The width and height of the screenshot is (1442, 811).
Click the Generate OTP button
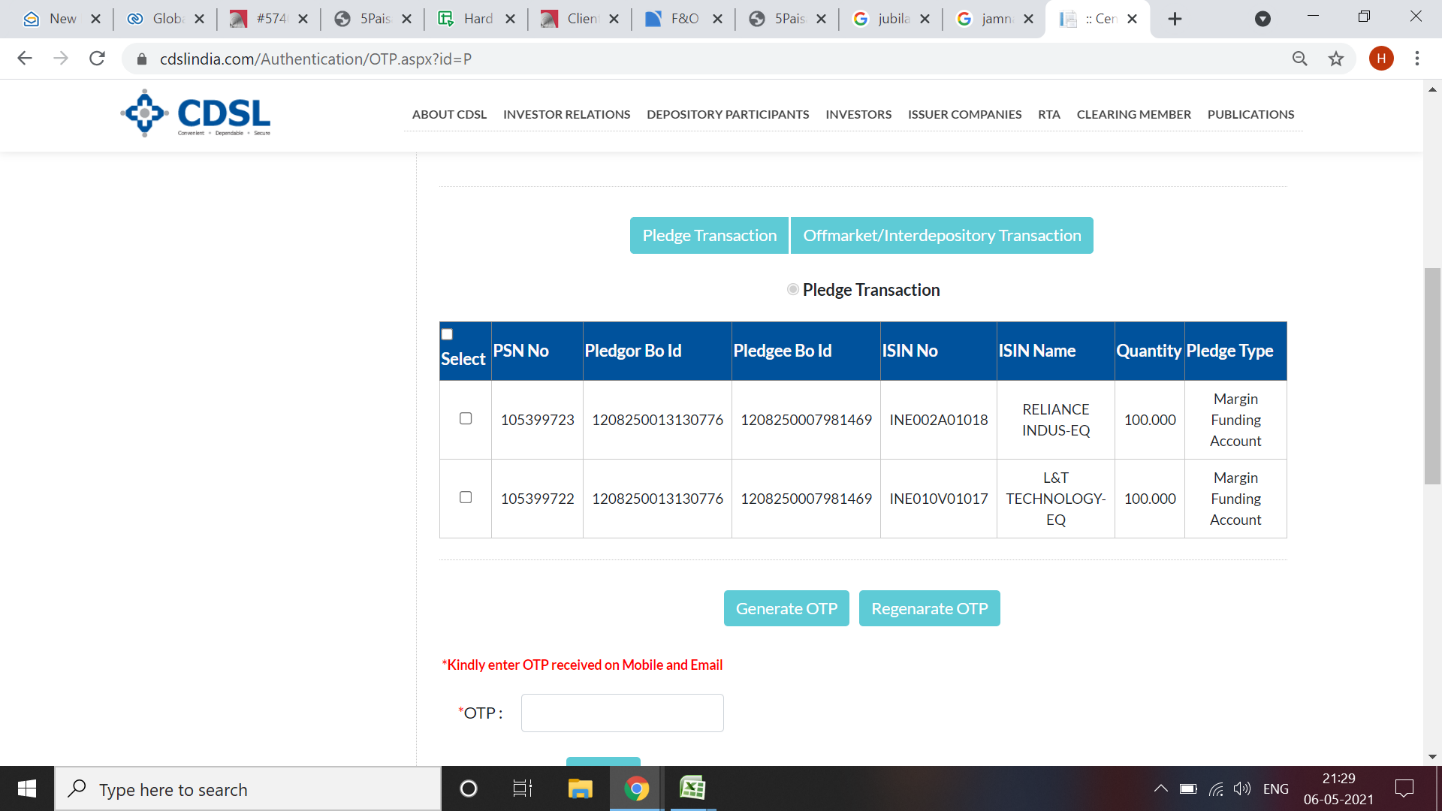(787, 608)
